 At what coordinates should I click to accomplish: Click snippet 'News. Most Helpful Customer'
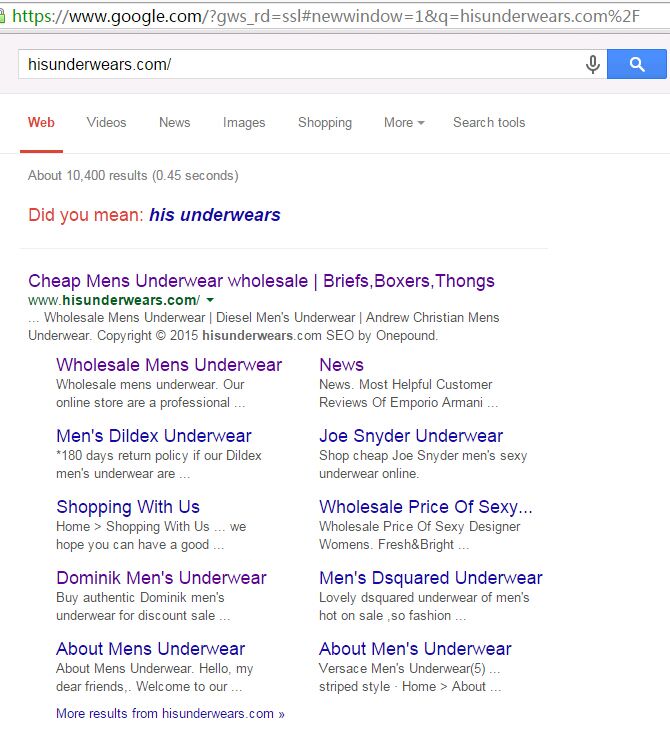pyautogui.click(x=405, y=385)
